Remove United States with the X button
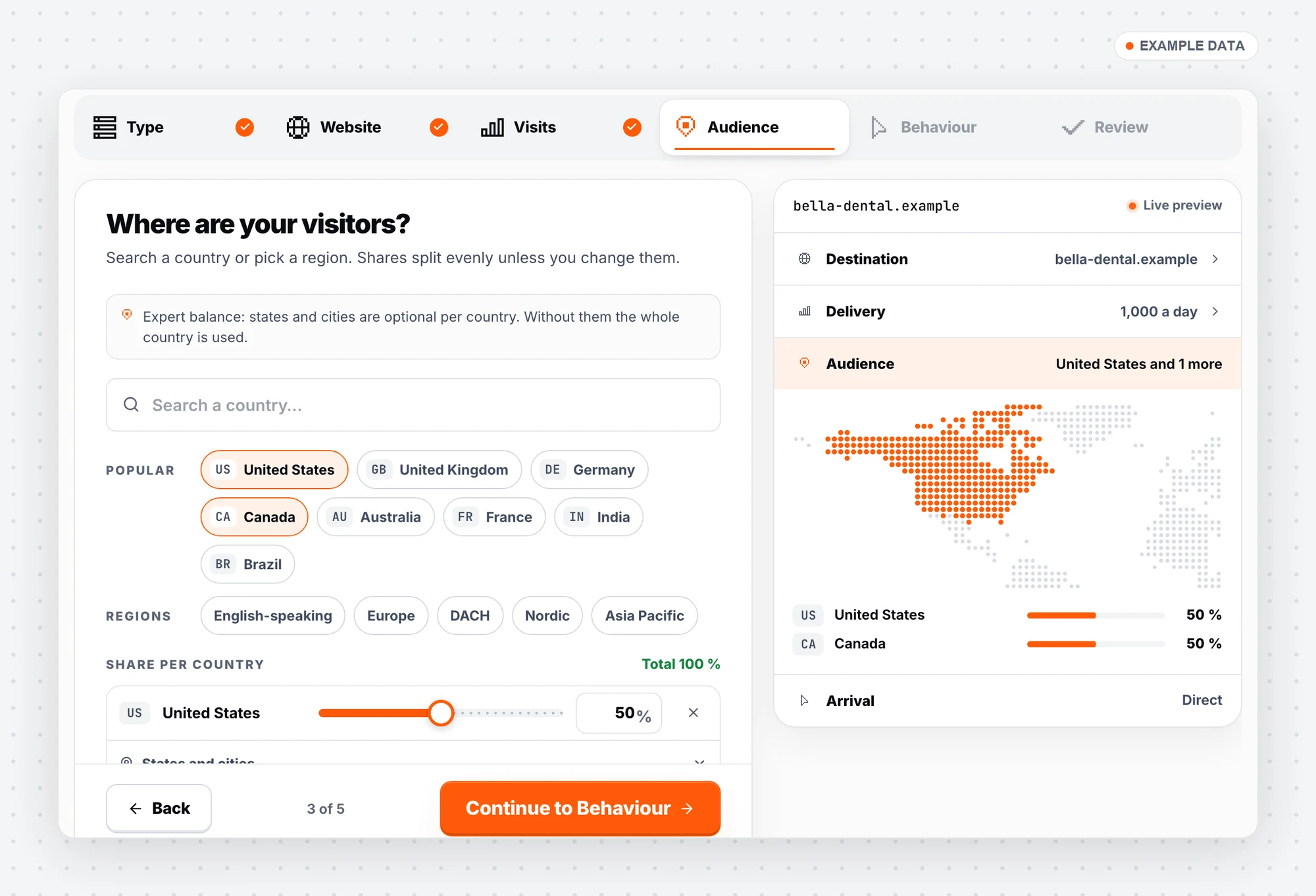The height and width of the screenshot is (896, 1316). pos(694,712)
